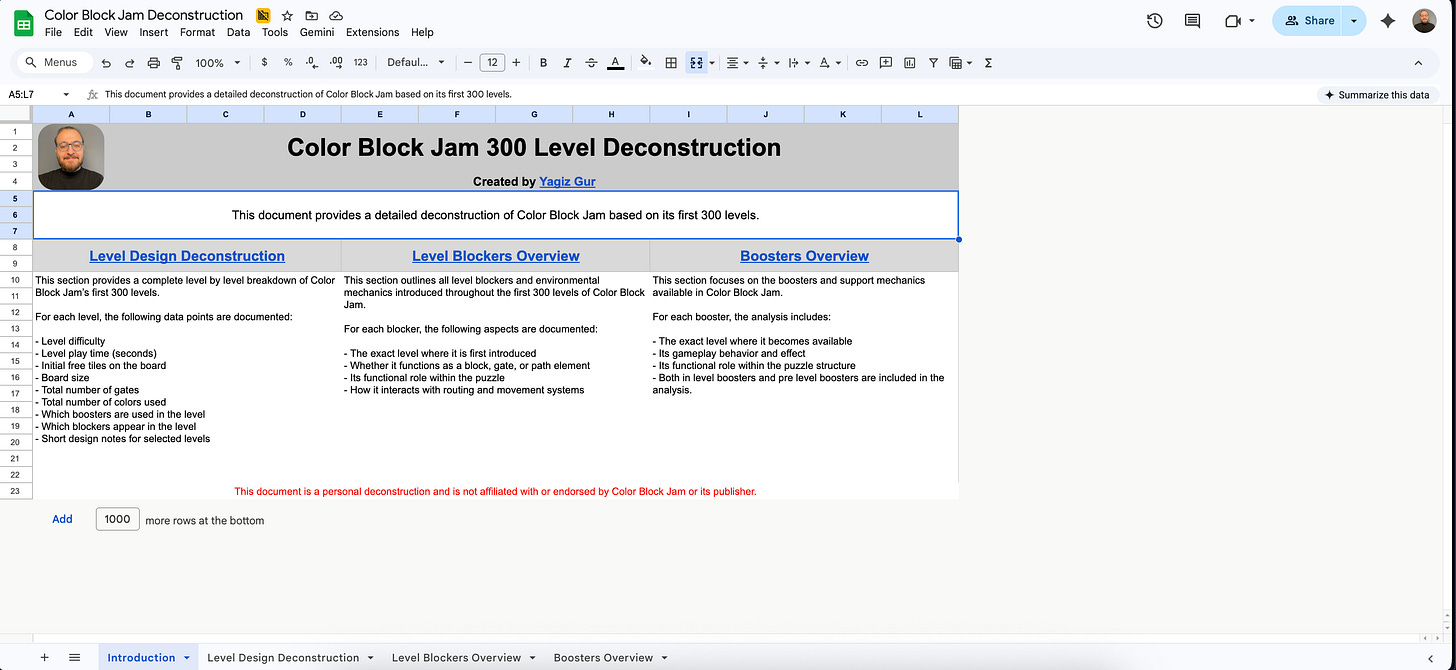Image resolution: width=1456 pixels, height=670 pixels.
Task: Open the Share options dropdown arrow
Action: coord(1354,20)
